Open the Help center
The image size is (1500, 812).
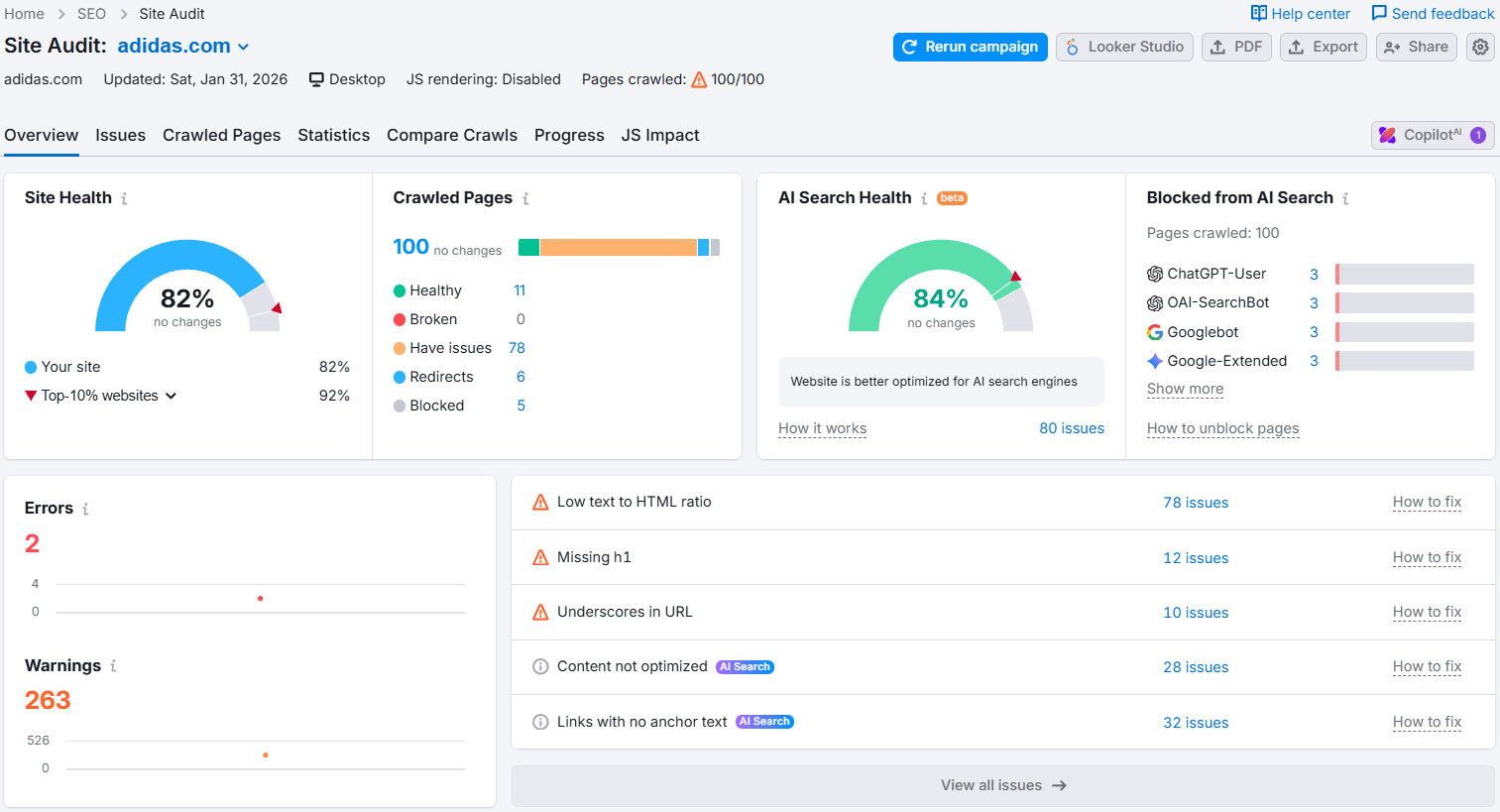tap(1300, 13)
